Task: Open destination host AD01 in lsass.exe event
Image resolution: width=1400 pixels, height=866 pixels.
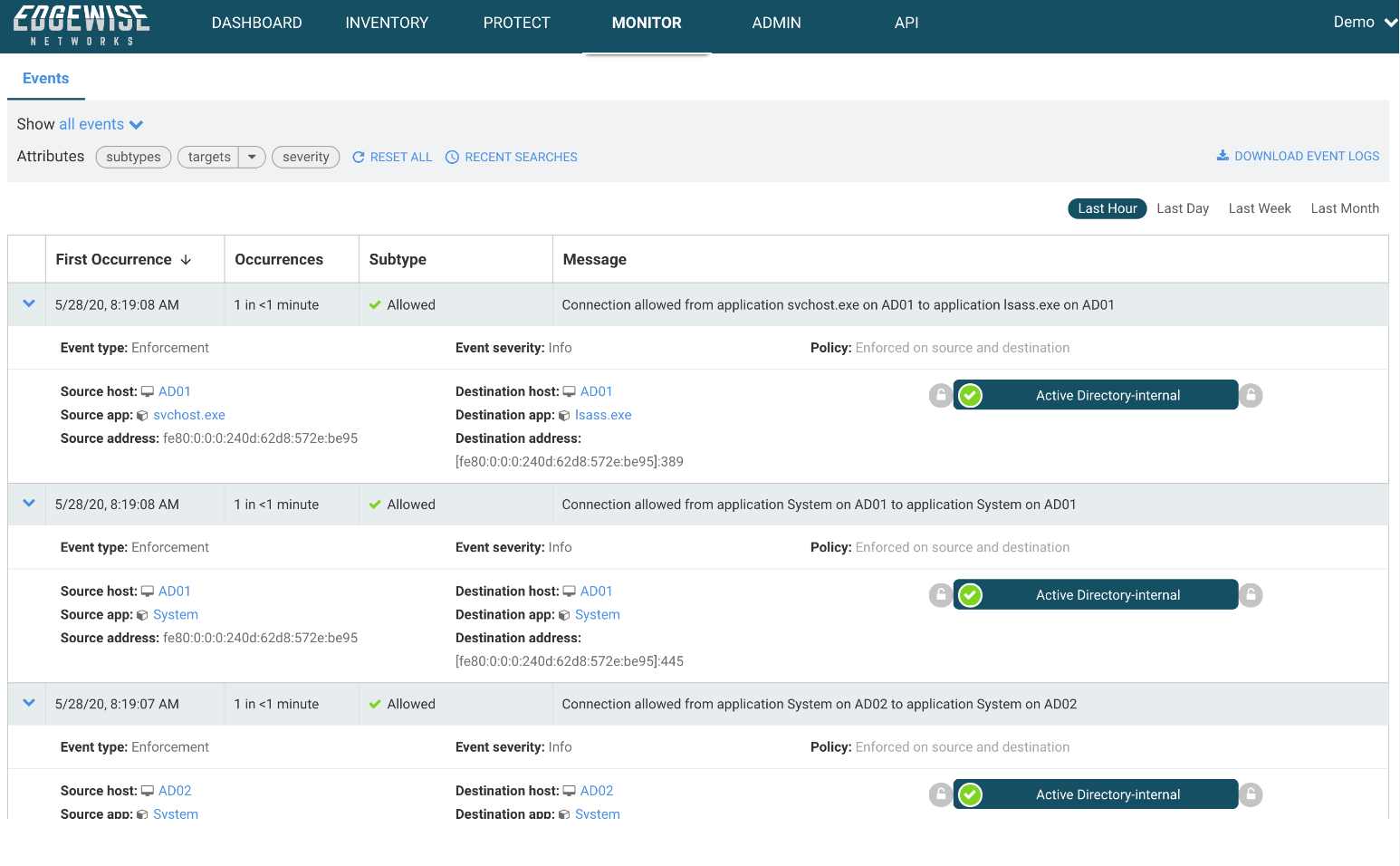Action: (597, 391)
